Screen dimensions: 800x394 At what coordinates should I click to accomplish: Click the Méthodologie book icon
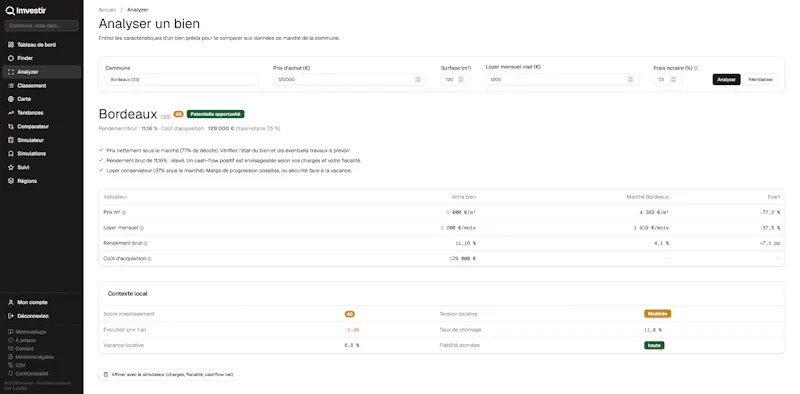pos(11,332)
